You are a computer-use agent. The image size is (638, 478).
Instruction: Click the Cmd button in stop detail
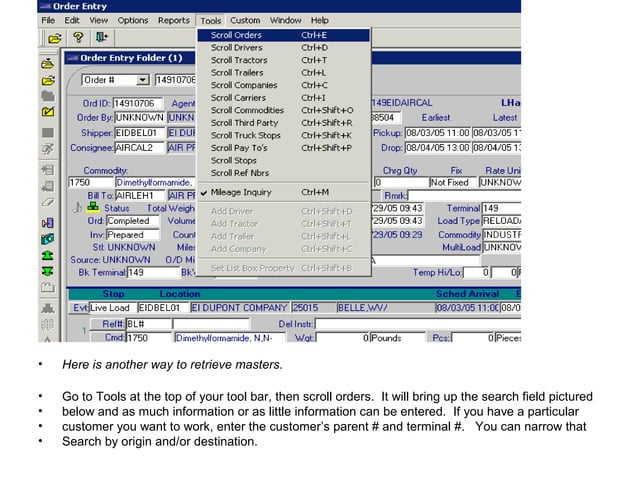pos(108,338)
